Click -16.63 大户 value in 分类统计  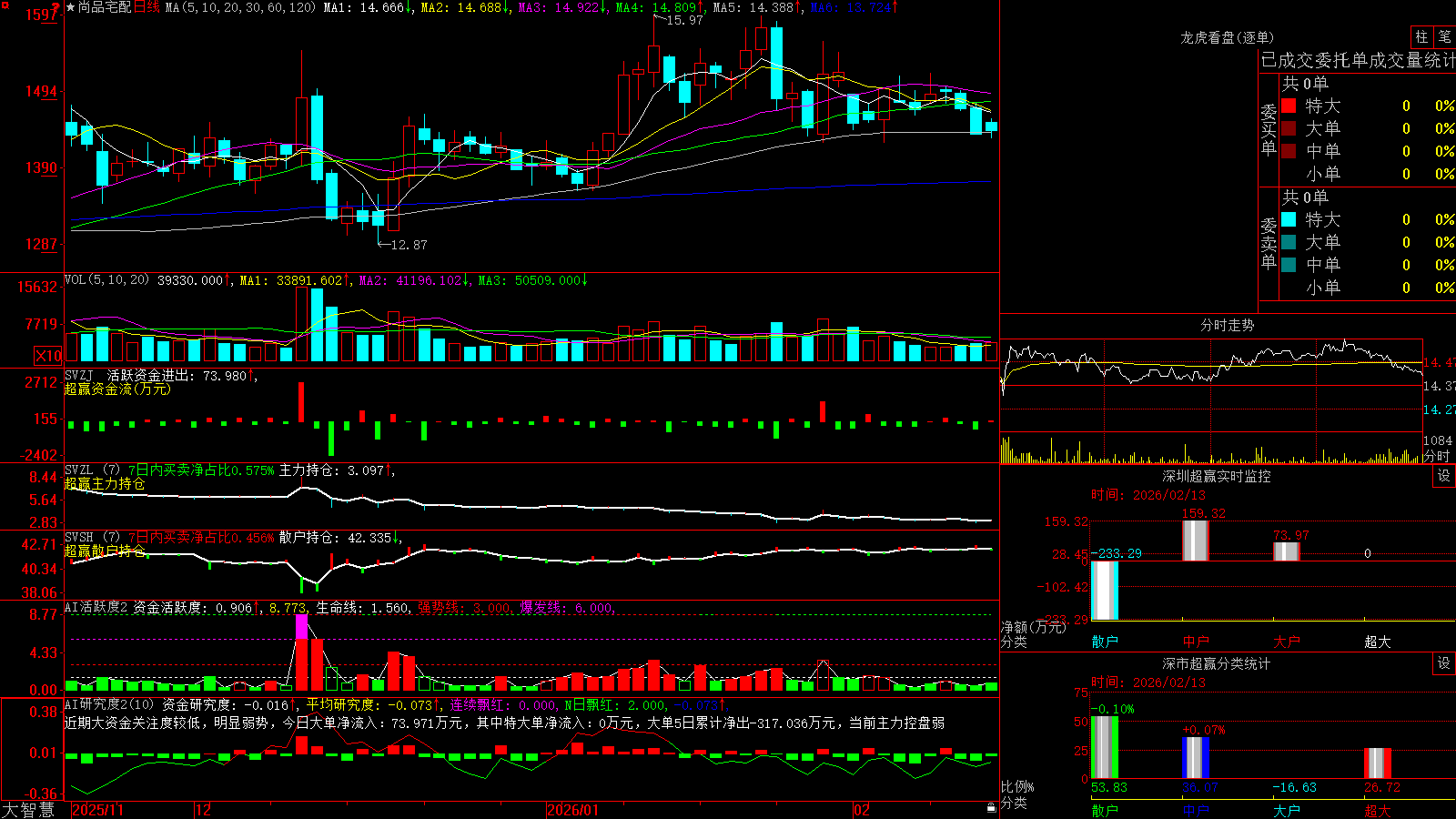(x=1294, y=787)
